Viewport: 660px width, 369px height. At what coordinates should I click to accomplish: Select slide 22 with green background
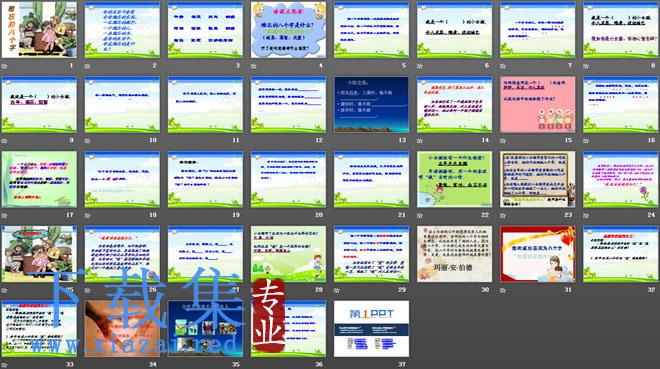coord(455,179)
